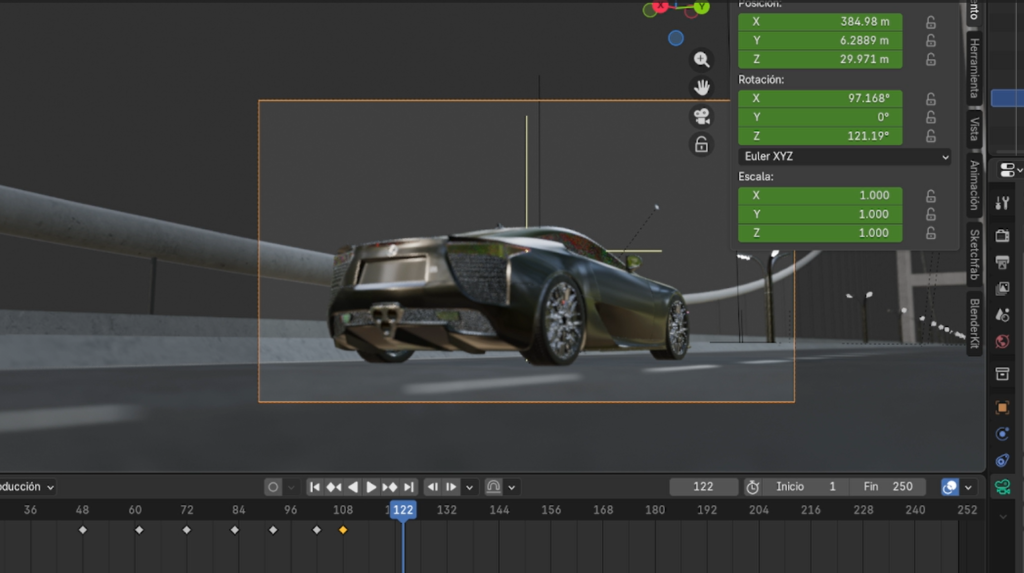Image resolution: width=1024 pixels, height=573 pixels.
Task: Open the World properties globe icon
Action: pos(1002,341)
